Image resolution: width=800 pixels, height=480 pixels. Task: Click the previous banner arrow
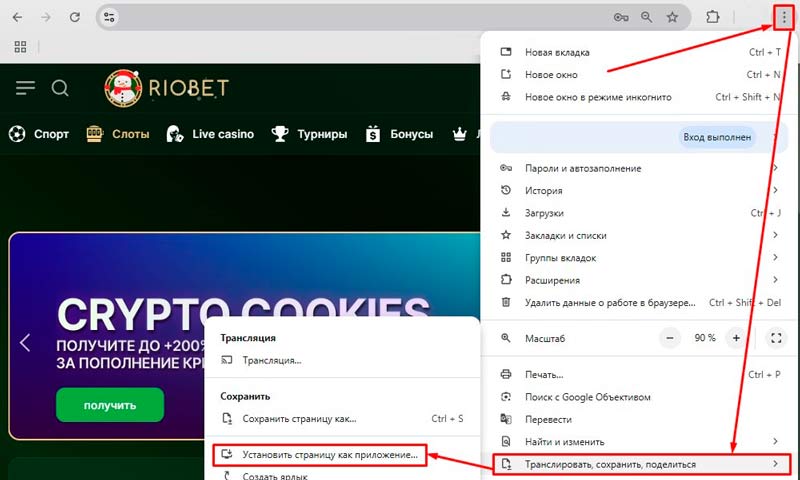pos(24,342)
